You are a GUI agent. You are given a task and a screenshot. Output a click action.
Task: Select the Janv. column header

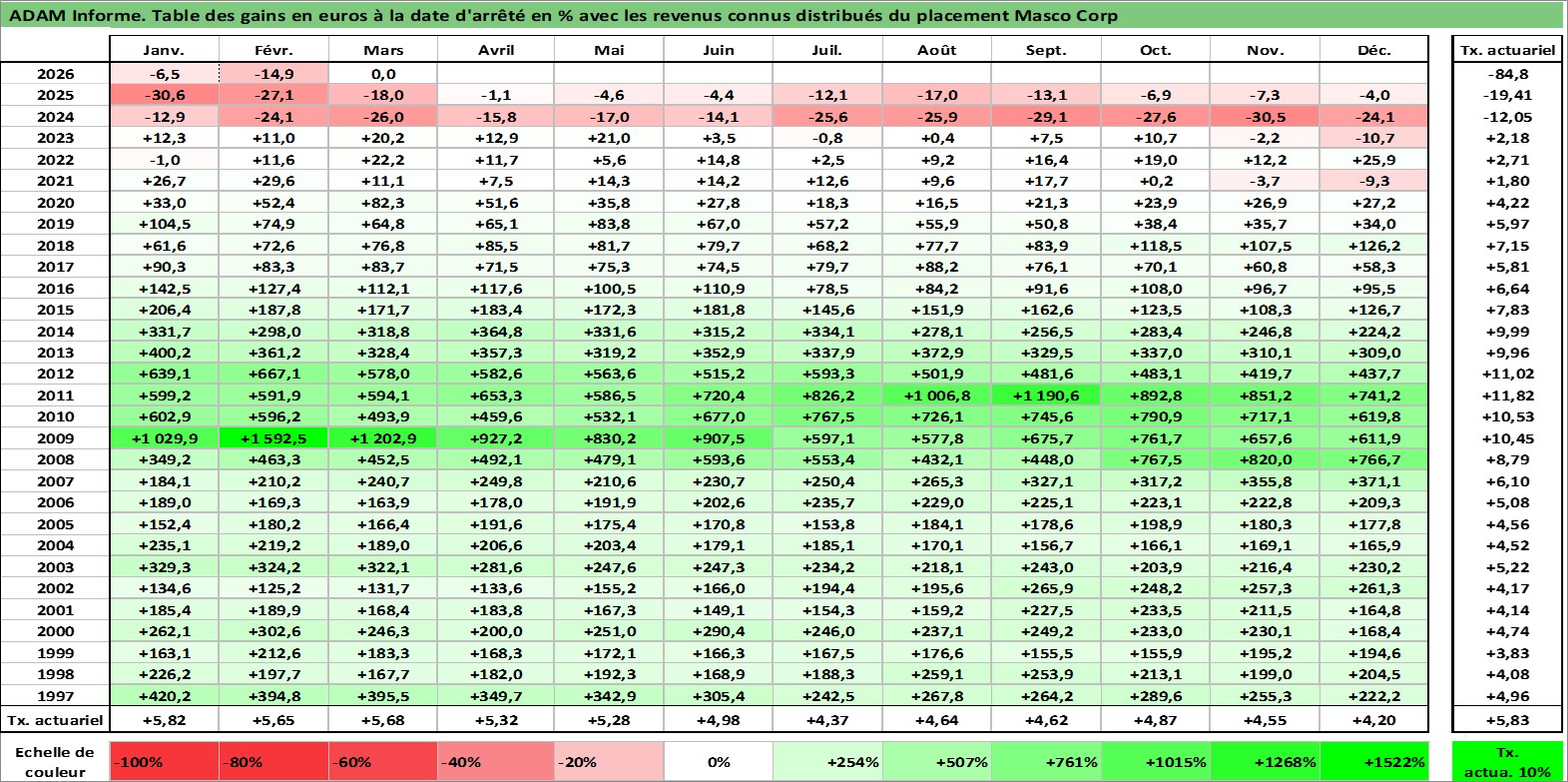[164, 50]
